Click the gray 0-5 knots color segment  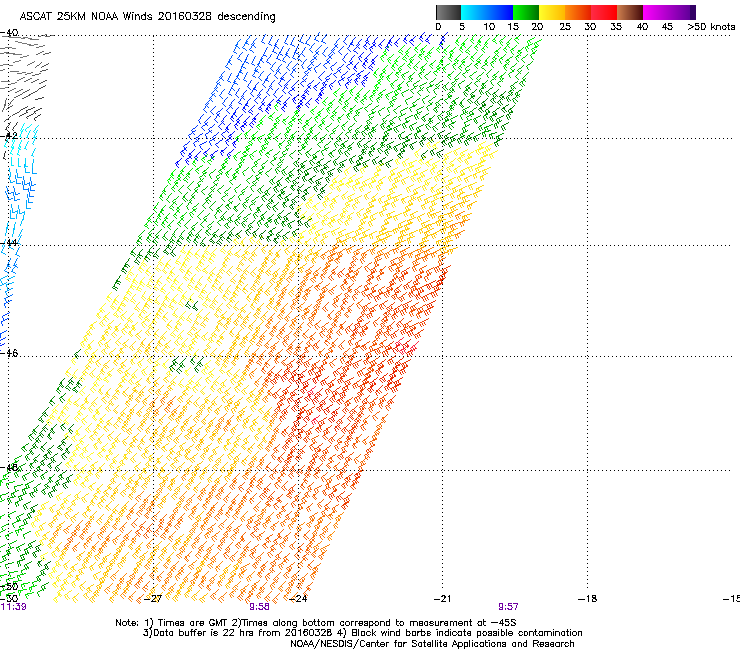click(x=448, y=12)
